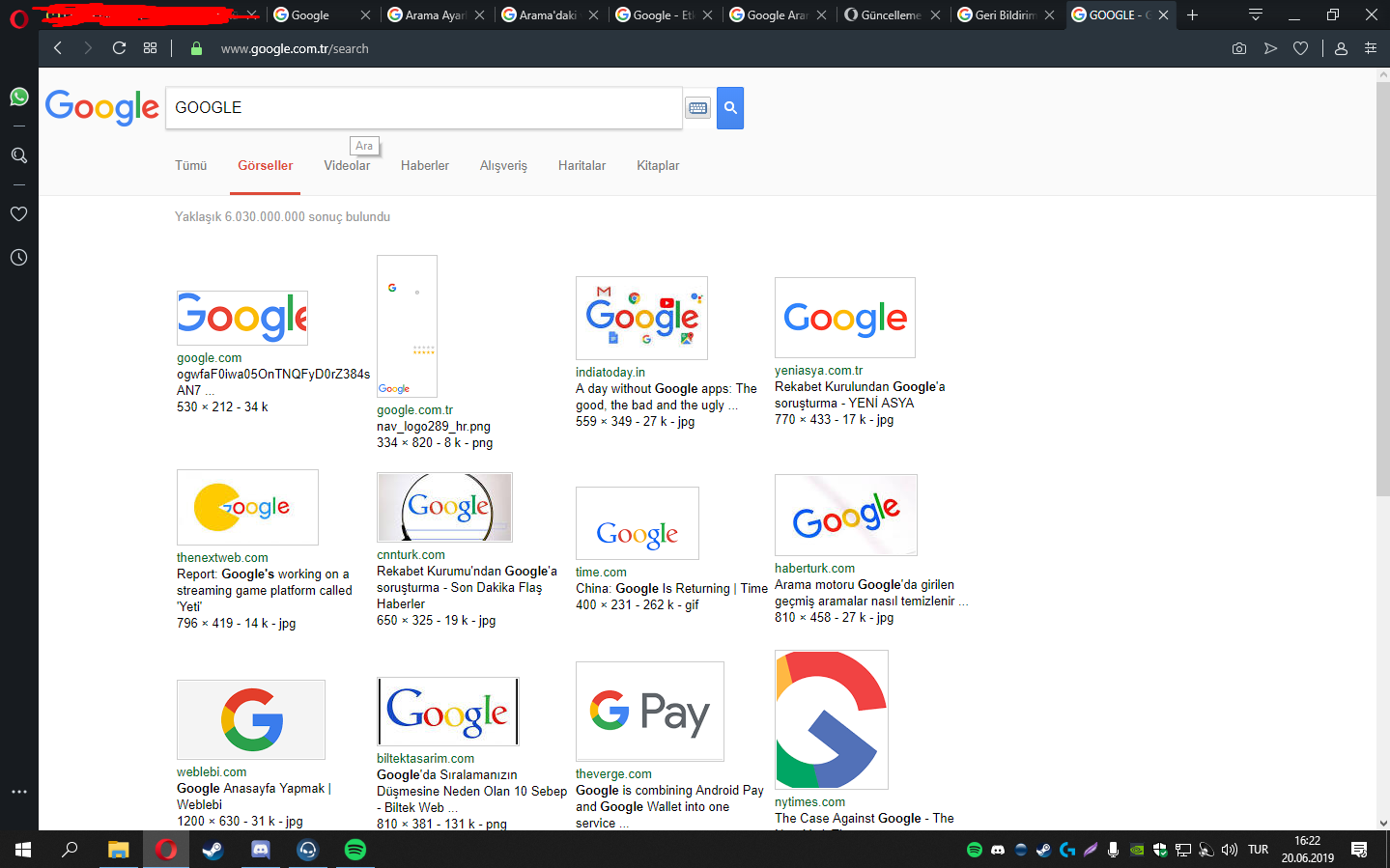The image size is (1390, 868).
Task: Open the tall nav_logo289 thumbnail
Action: pyautogui.click(x=407, y=326)
